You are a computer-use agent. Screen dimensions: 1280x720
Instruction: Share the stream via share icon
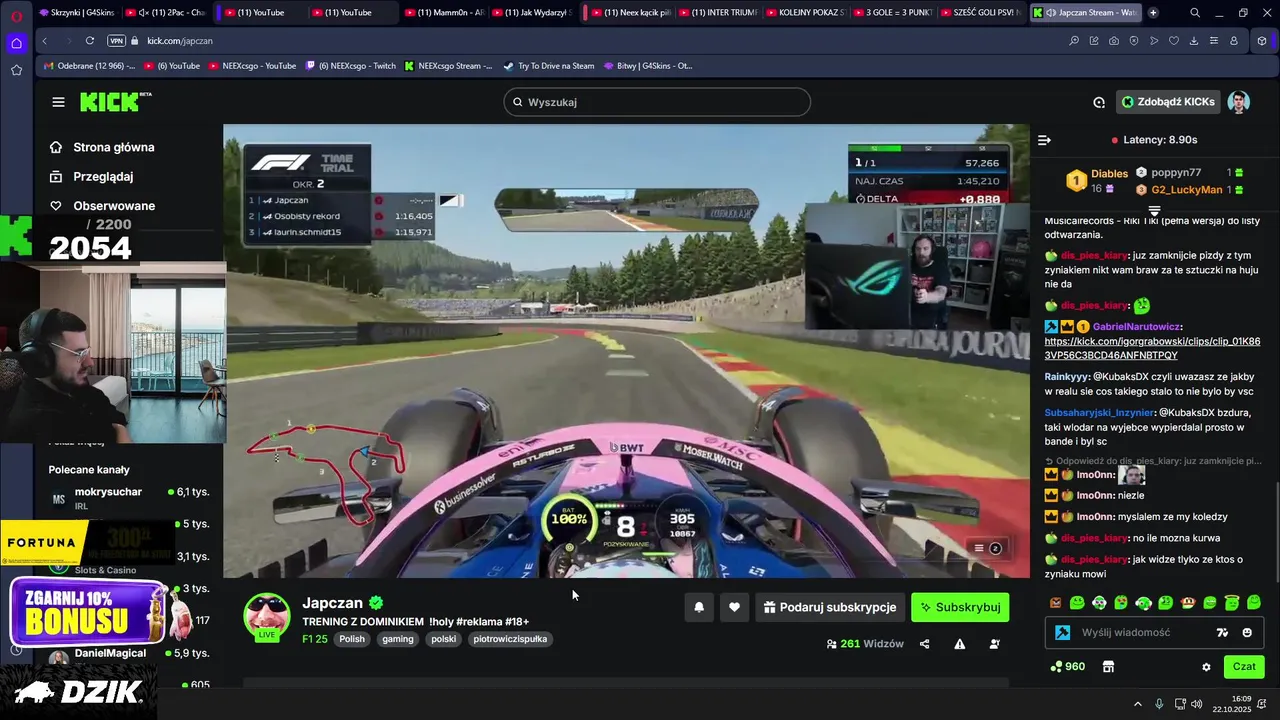coord(924,644)
